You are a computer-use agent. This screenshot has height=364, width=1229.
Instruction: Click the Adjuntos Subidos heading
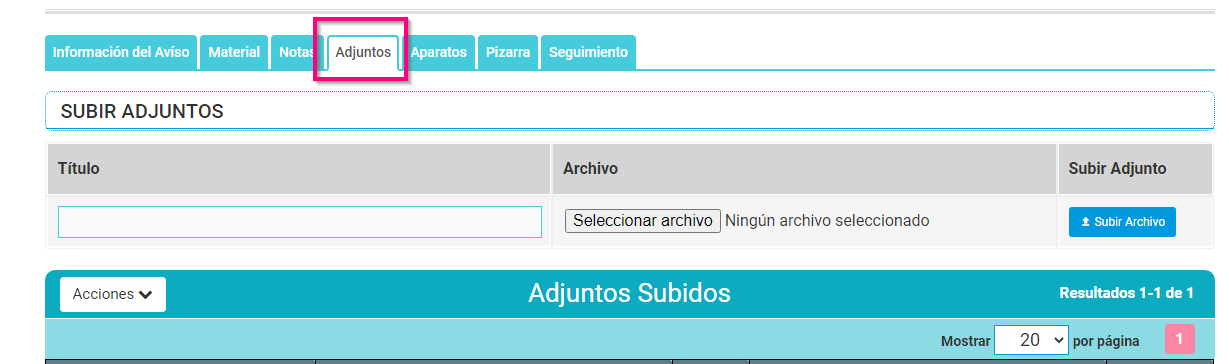pyautogui.click(x=629, y=293)
